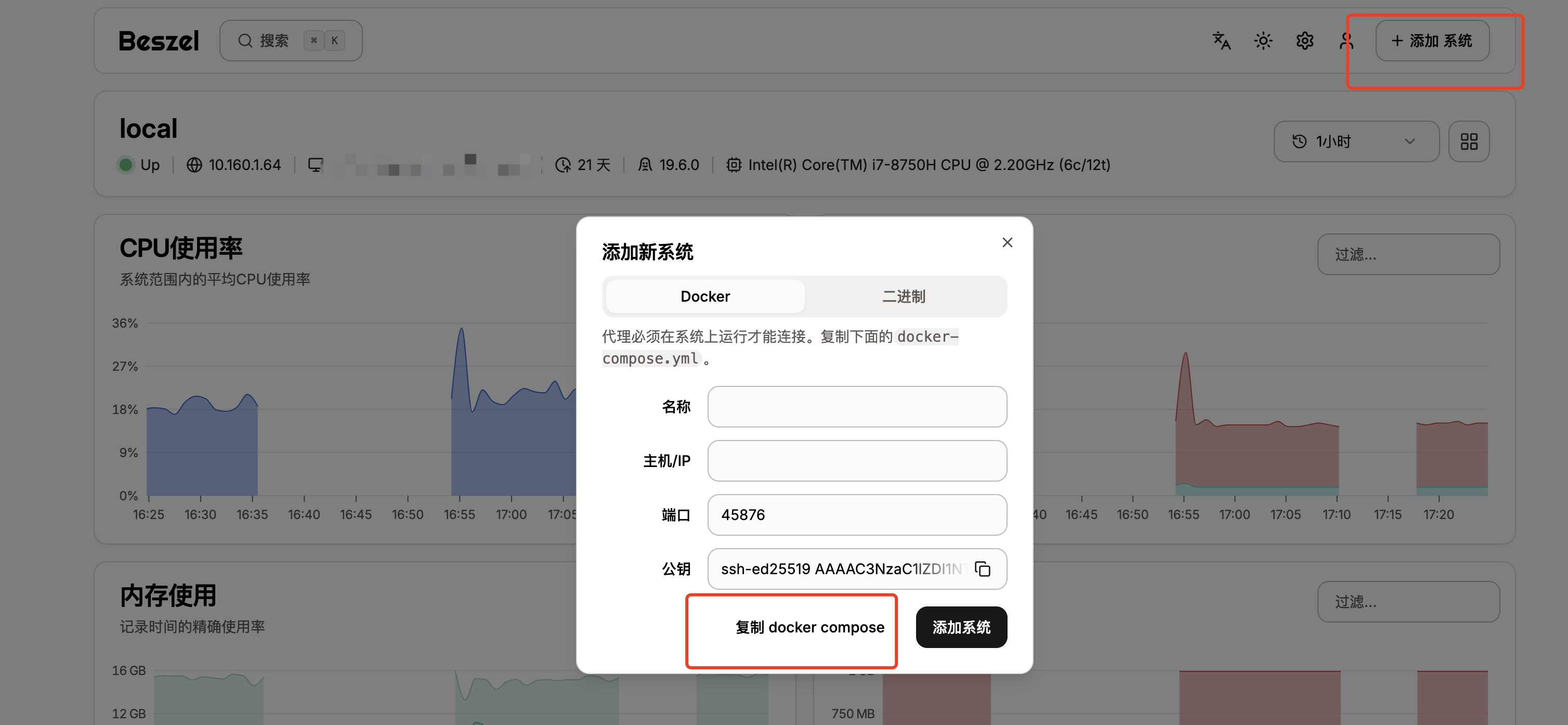Toggle the grid layout icon on the local card

[1469, 141]
